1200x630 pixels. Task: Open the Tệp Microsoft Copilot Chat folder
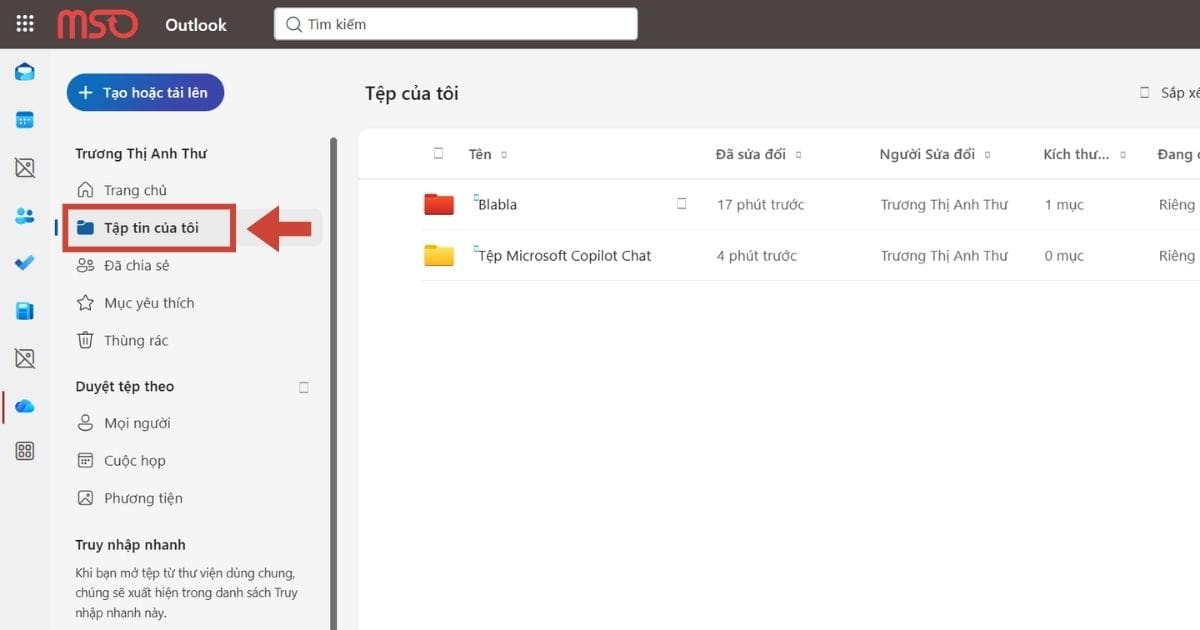pyautogui.click(x=565, y=256)
